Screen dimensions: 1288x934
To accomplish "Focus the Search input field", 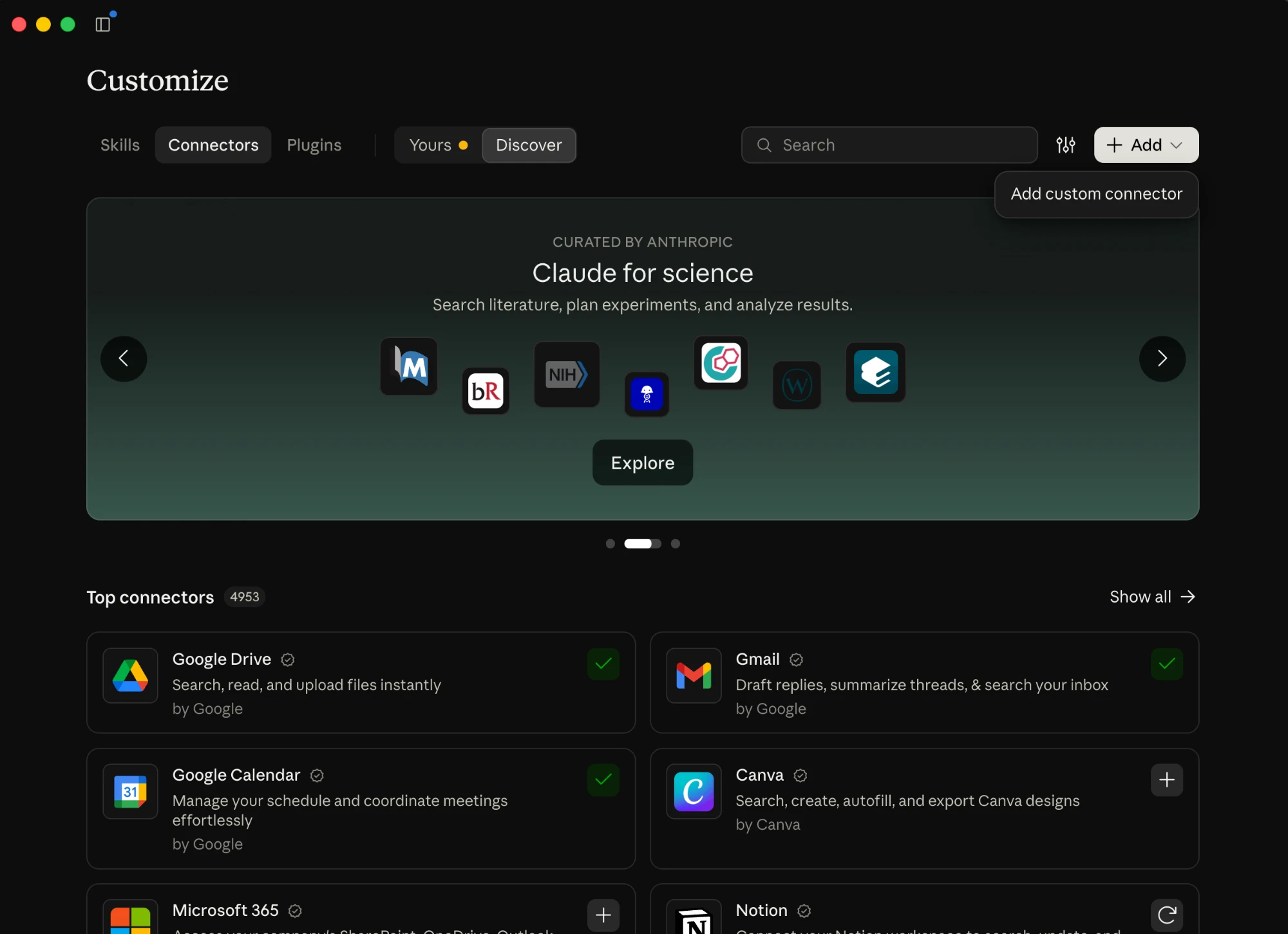I will (889, 145).
